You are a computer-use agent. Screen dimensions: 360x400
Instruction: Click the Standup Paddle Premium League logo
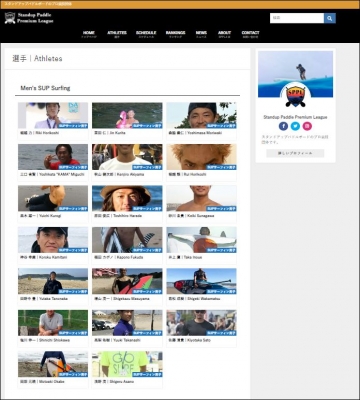tap(29, 18)
